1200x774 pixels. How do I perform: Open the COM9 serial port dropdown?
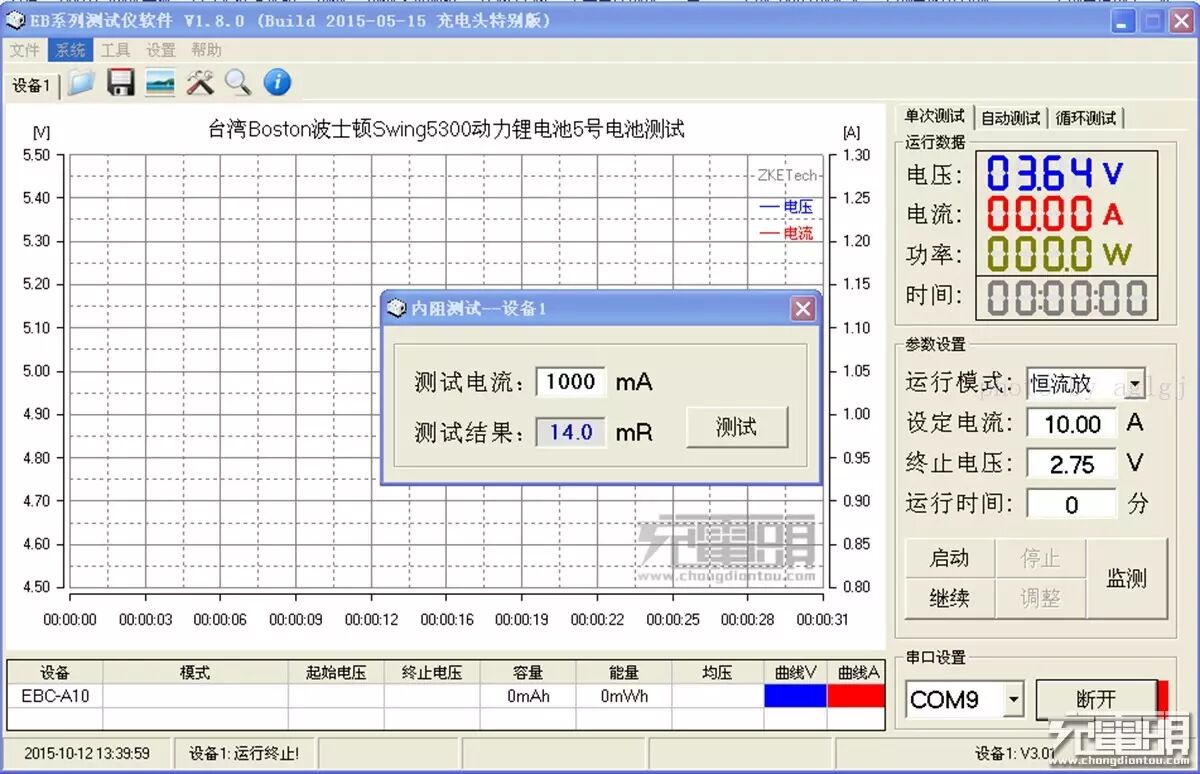pos(1014,699)
